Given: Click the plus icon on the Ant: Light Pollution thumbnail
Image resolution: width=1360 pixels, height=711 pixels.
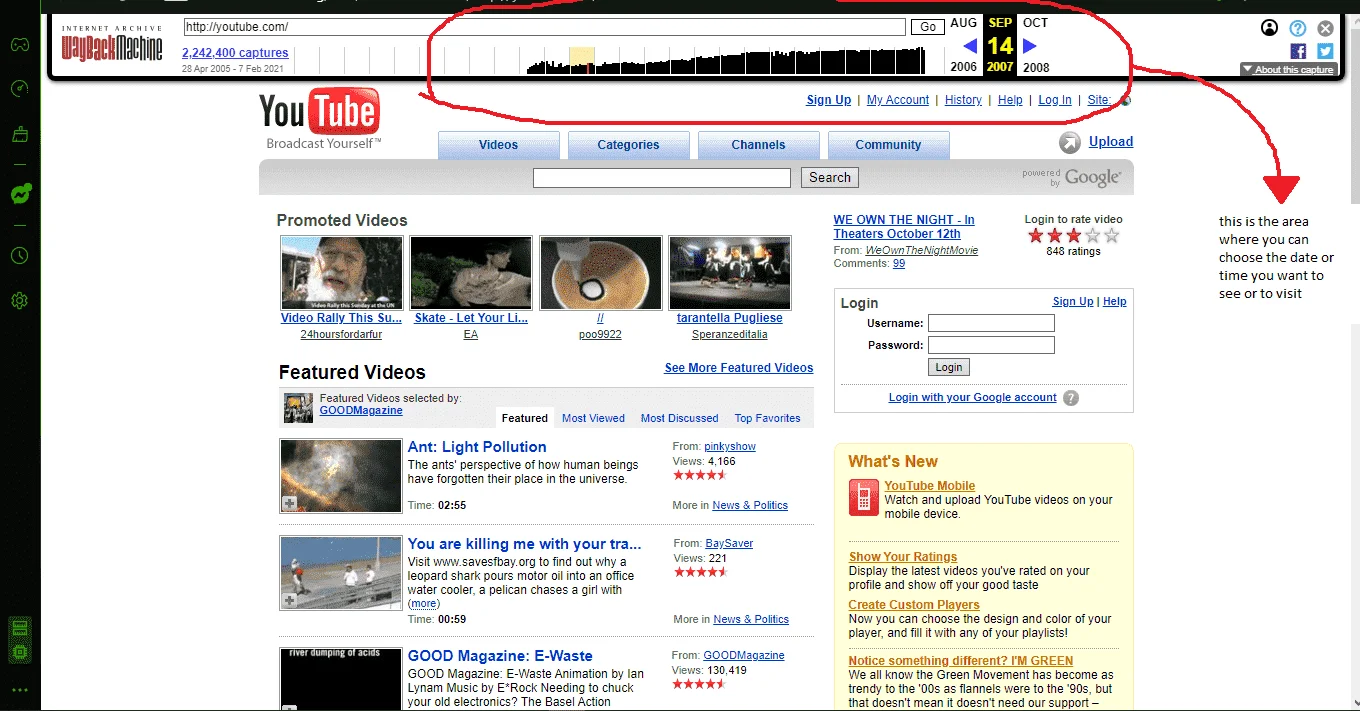Looking at the screenshot, I should coord(289,504).
